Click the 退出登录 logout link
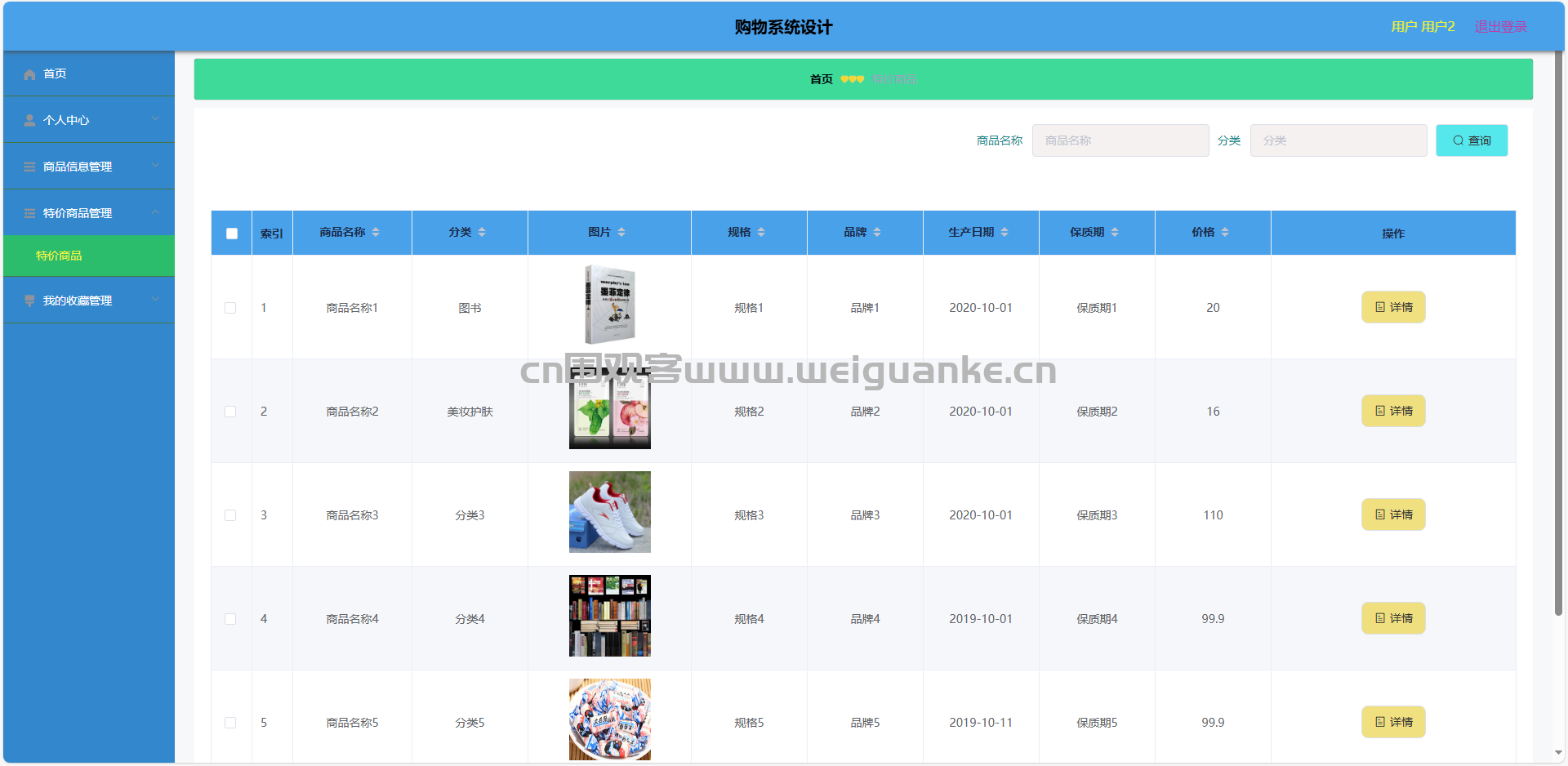The height and width of the screenshot is (766, 1568). point(1500,27)
